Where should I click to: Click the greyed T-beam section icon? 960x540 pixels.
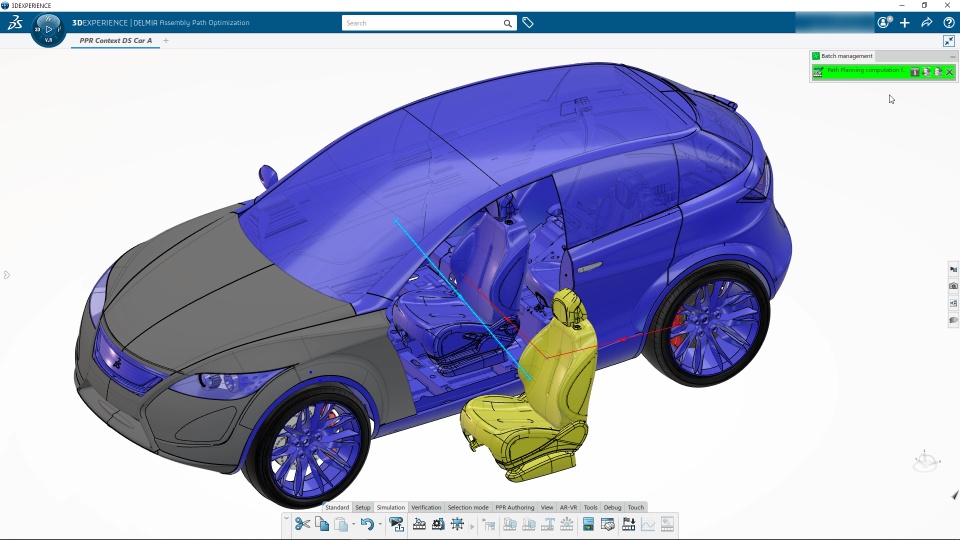[x=548, y=524]
